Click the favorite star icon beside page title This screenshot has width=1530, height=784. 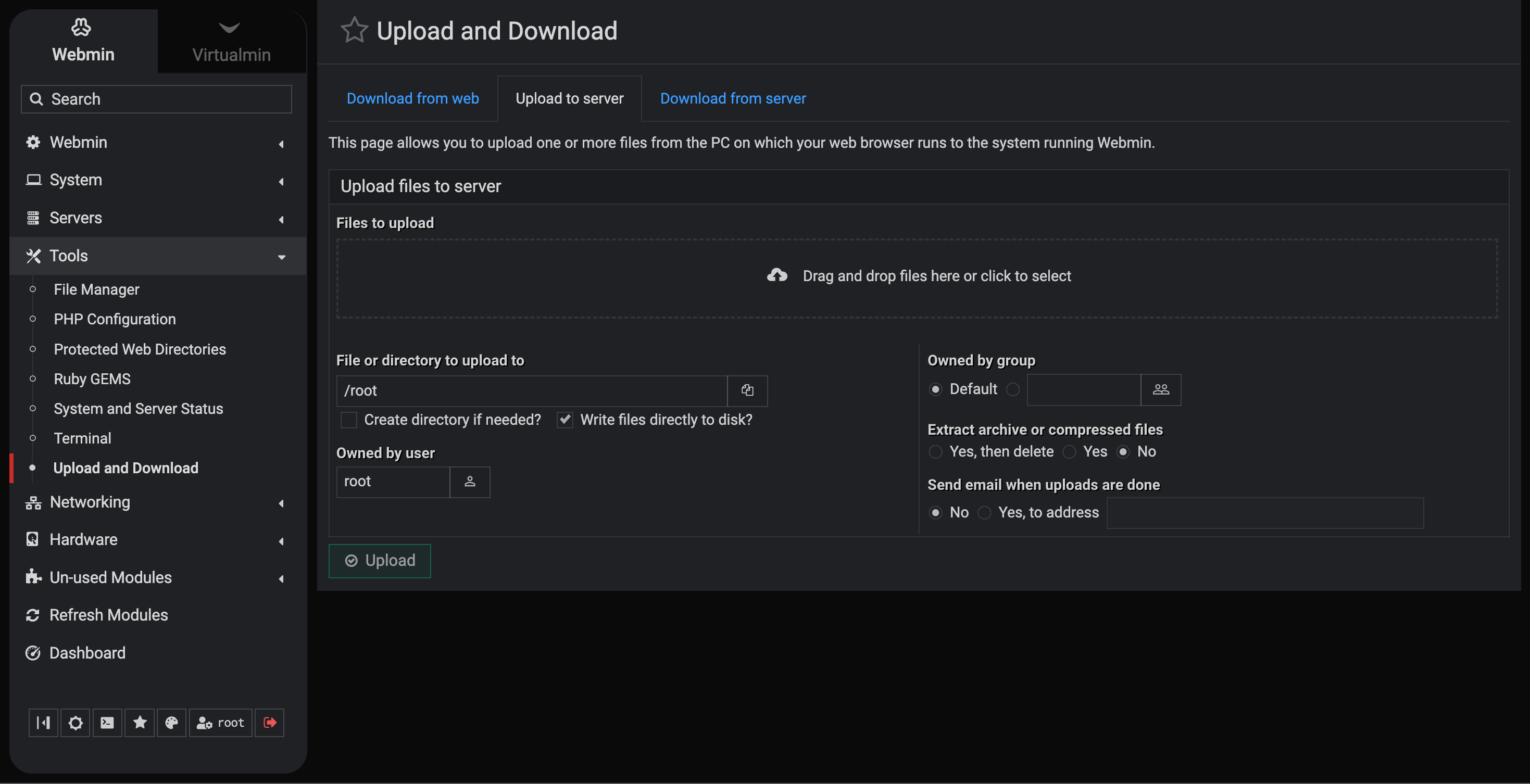tap(354, 30)
